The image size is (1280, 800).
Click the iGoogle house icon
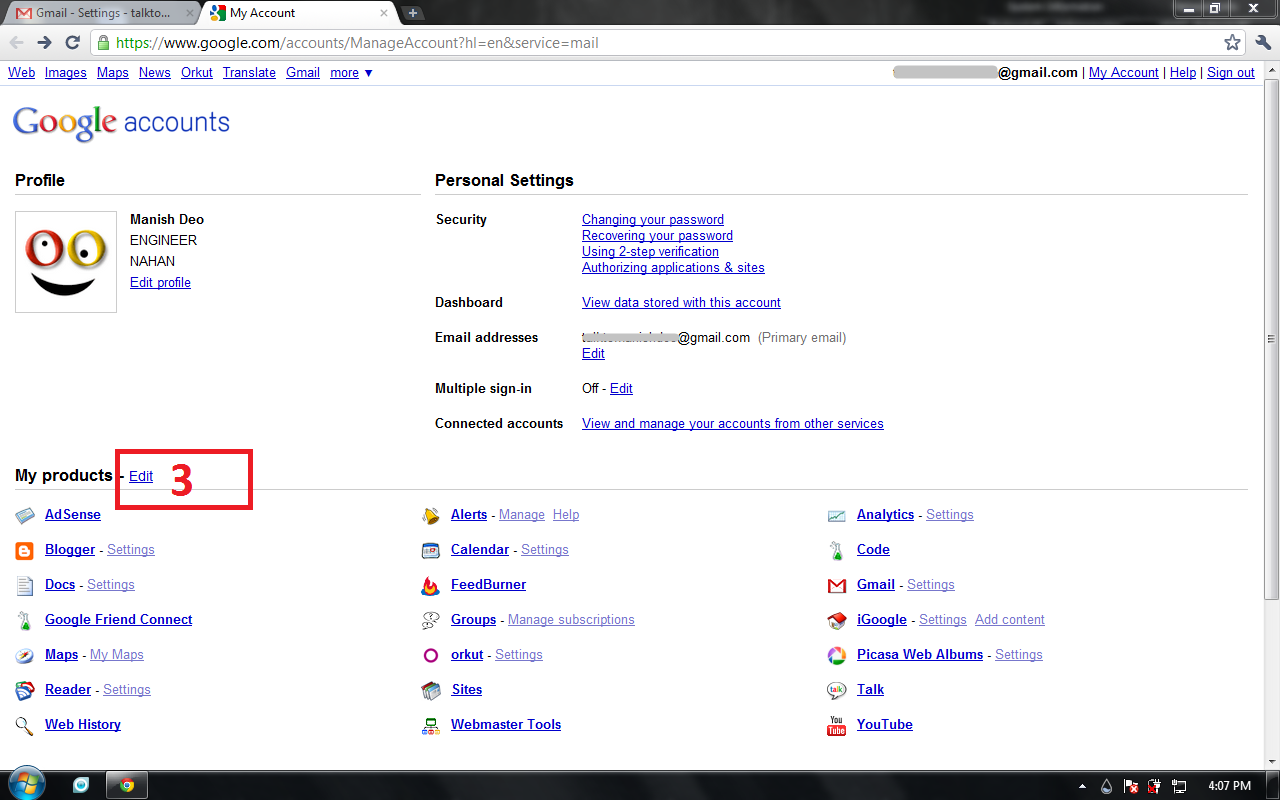tap(837, 620)
